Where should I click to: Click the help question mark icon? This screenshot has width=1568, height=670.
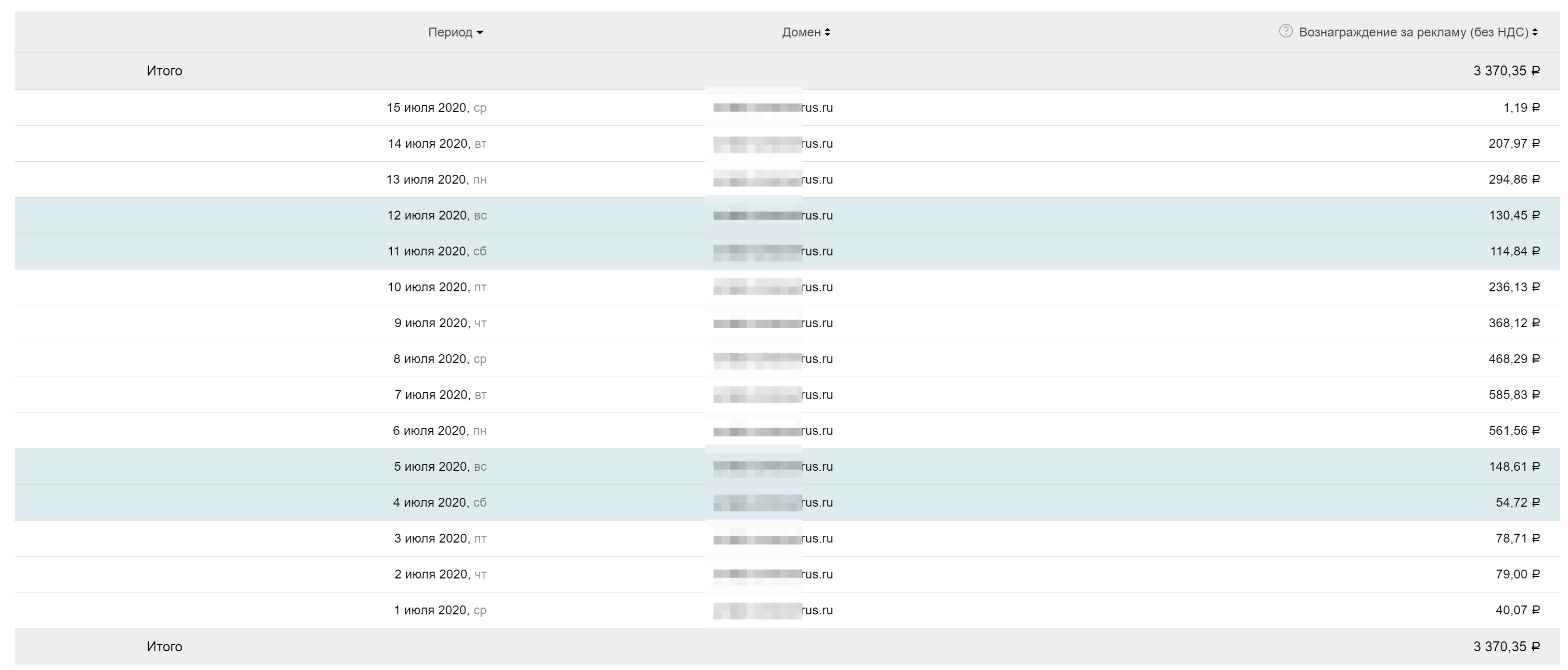click(x=1285, y=31)
